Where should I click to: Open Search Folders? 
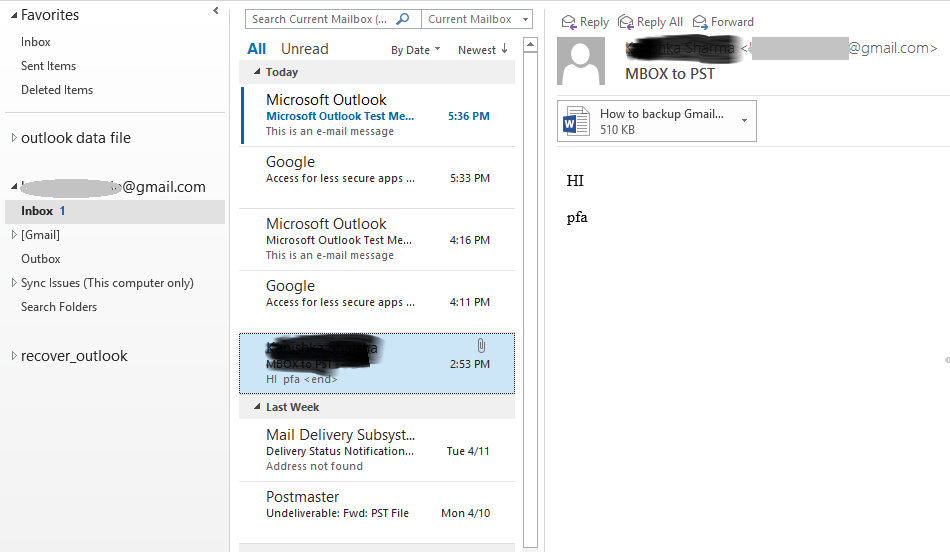point(59,307)
